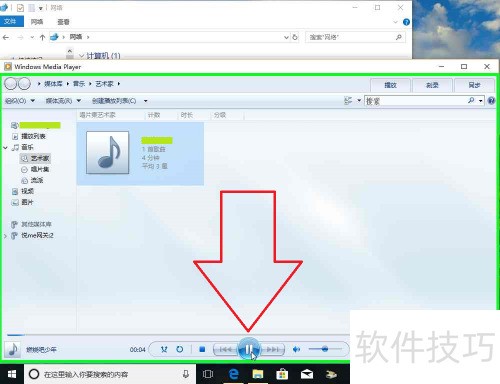Viewport: 500px width, 384px height.
Task: Select 音乐 in the breadcrumb
Action: coord(79,84)
